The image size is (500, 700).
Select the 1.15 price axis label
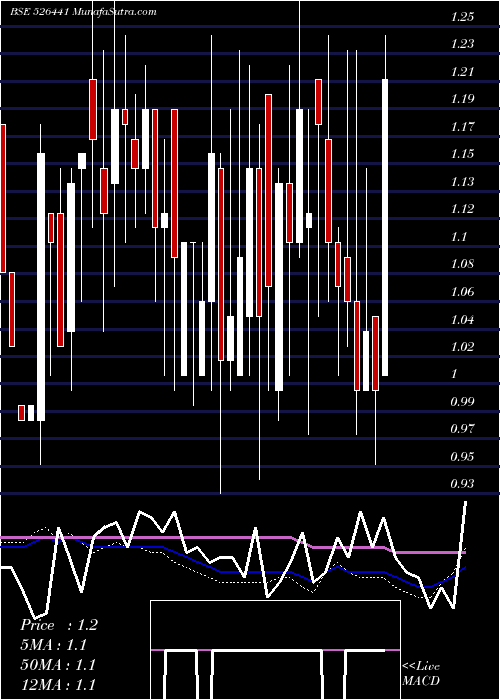462,154
